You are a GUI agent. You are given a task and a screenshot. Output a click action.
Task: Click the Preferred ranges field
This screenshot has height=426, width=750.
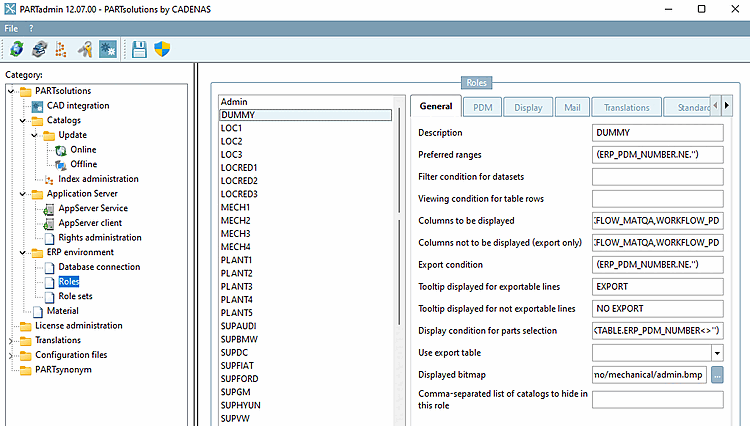[x=658, y=155]
